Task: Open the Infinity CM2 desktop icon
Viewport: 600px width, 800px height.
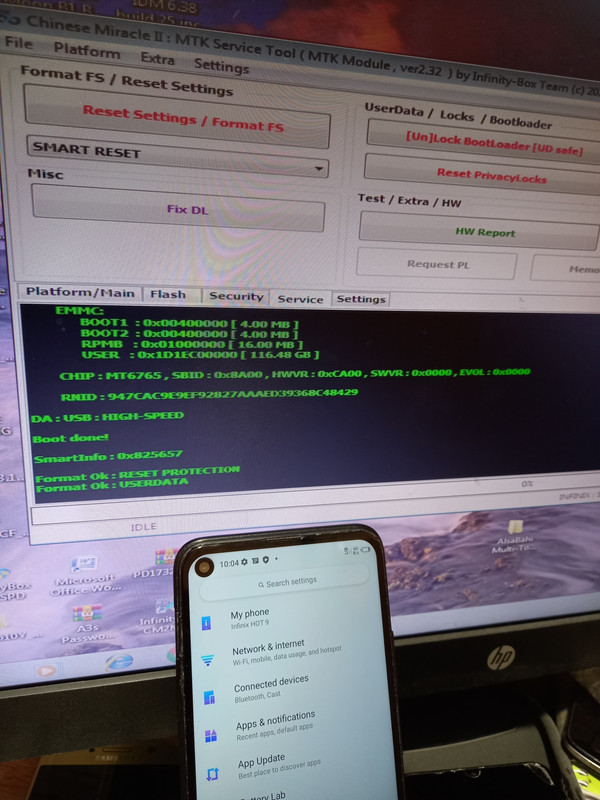Action: 159,616
